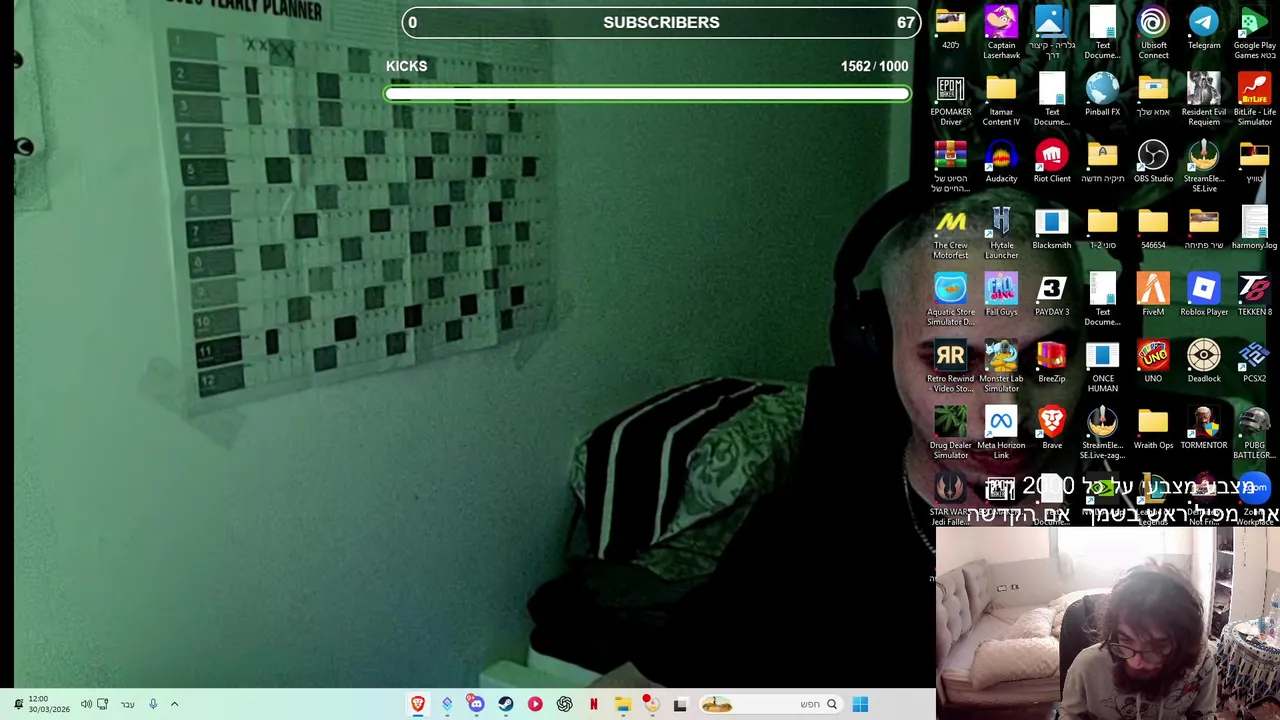Open the Resident Evil Requiem icon
The image size is (1280, 720).
pyautogui.click(x=1204, y=99)
